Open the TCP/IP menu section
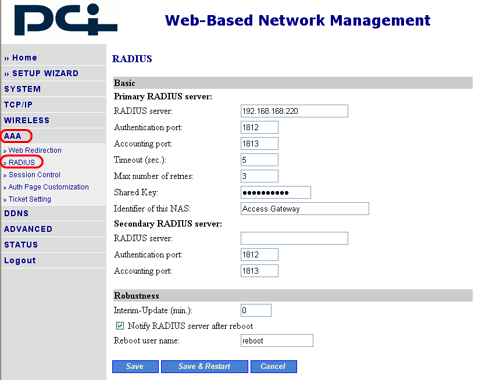This screenshot has width=500, height=380. coord(18,105)
